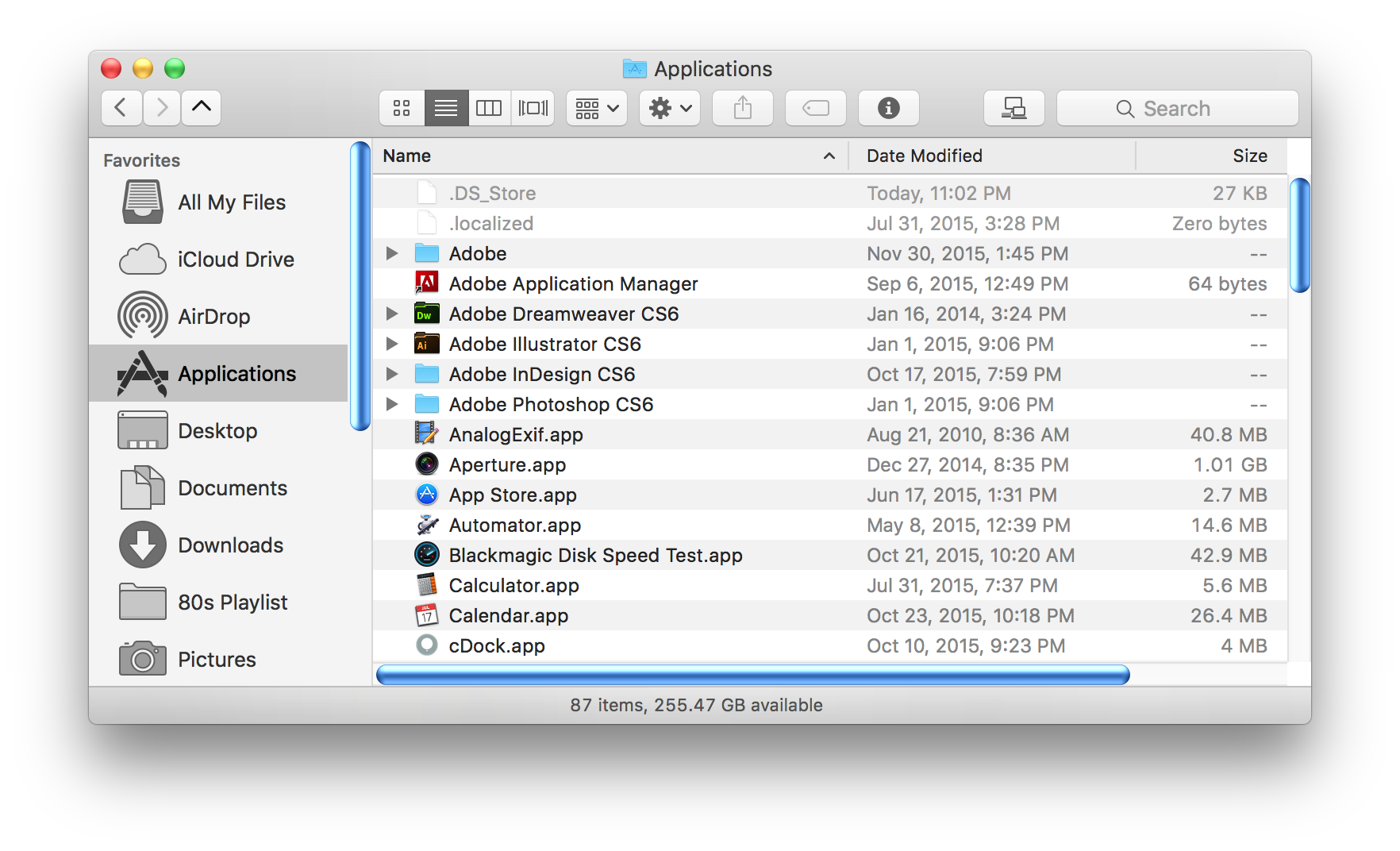Screen dimensions: 1400x851
Task: Switch to column view
Action: (x=489, y=108)
